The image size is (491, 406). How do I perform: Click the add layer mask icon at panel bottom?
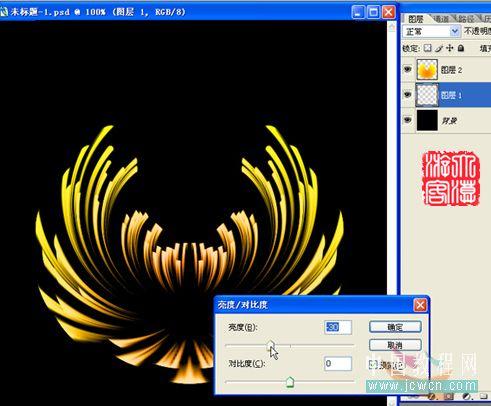pos(449,396)
